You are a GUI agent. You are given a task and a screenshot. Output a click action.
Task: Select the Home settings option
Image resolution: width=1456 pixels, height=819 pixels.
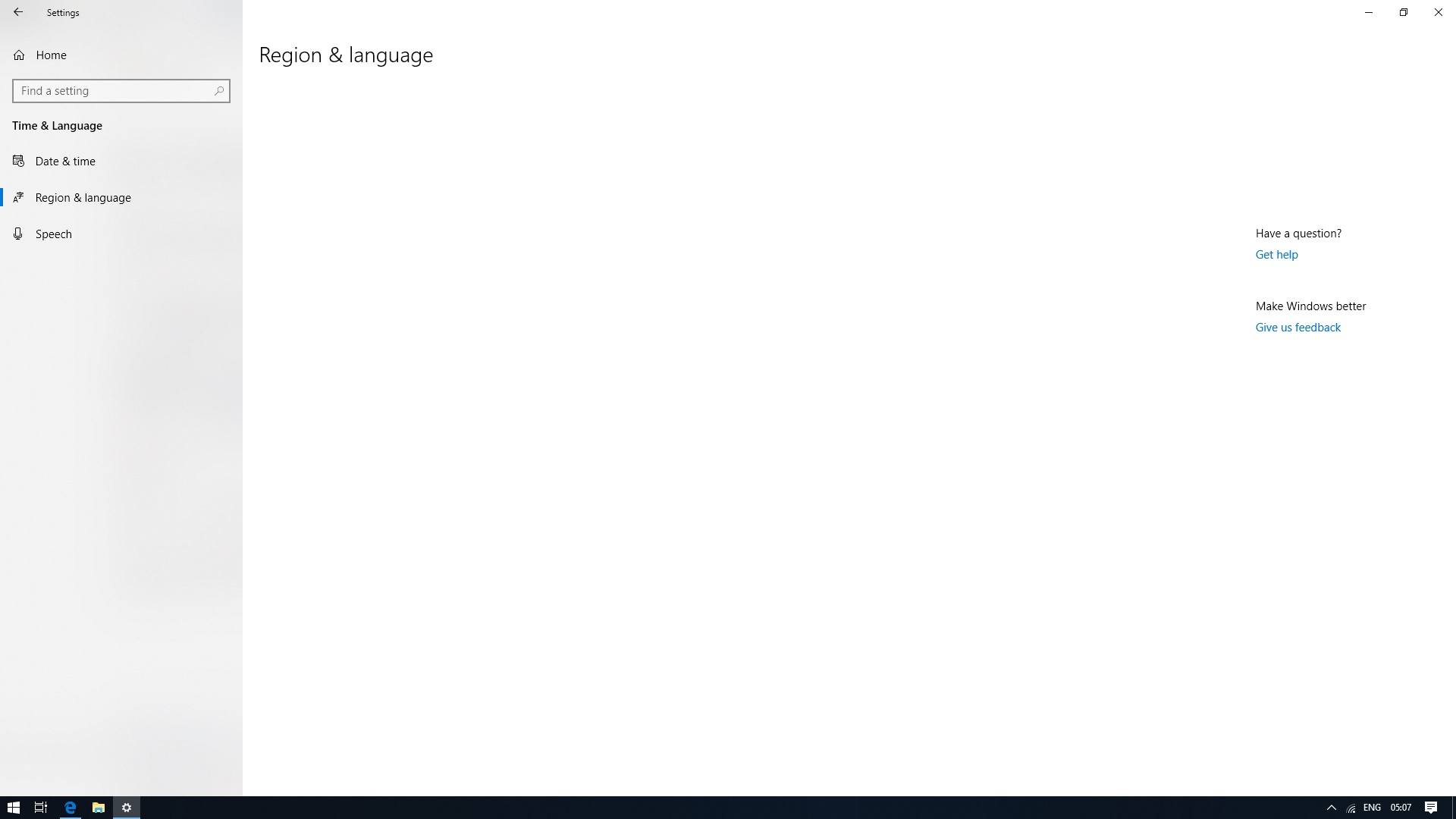click(51, 54)
